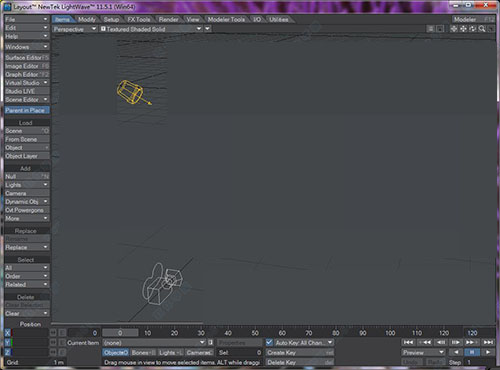Switch selection mode to Objects

point(116,352)
